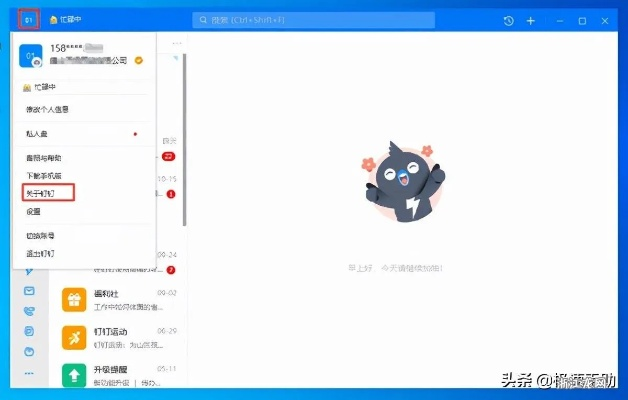Click the 10-15 dated conversation's red badge

coord(171,194)
